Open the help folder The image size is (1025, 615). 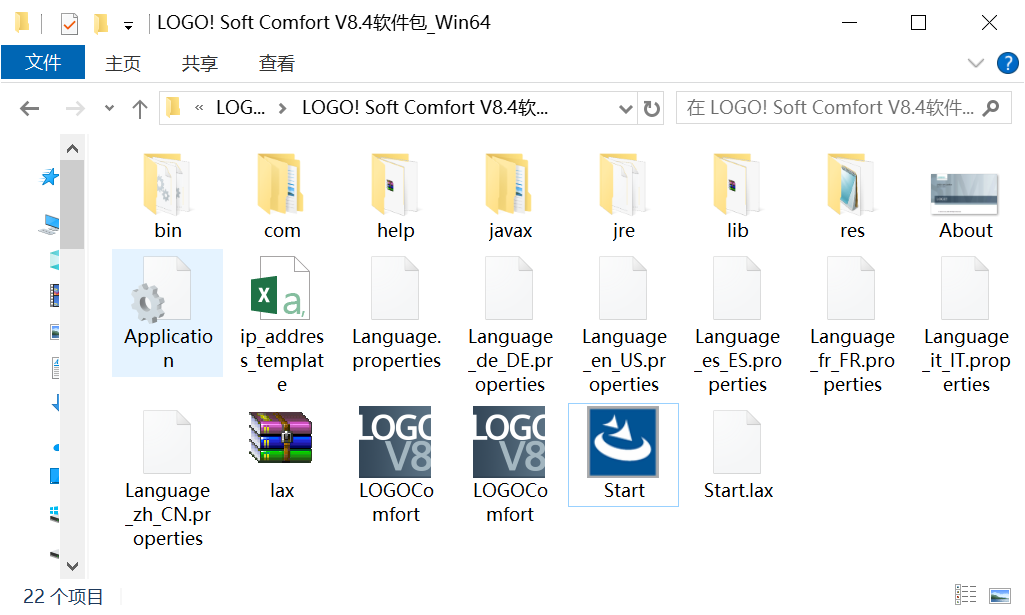395,197
